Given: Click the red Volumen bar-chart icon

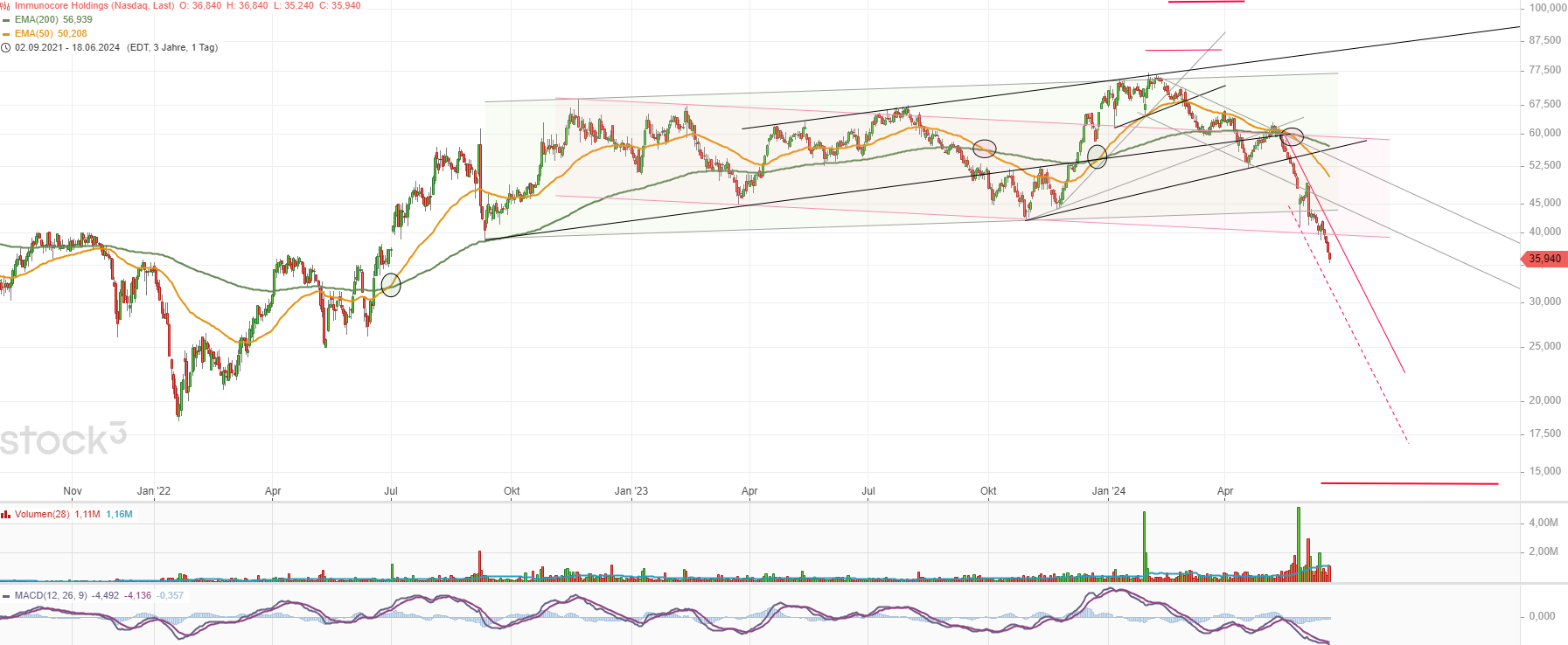Looking at the screenshot, I should (6, 515).
